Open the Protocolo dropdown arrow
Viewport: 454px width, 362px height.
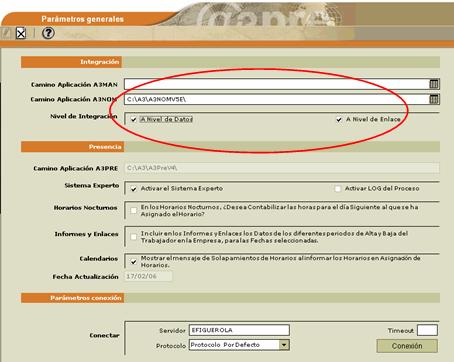284,345
